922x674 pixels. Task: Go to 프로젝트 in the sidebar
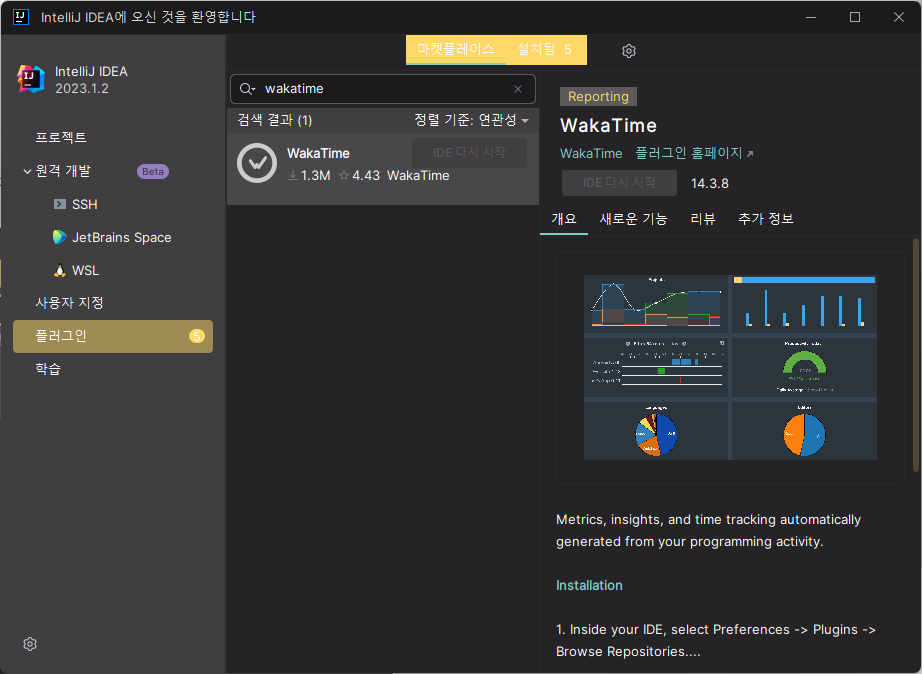coord(61,137)
